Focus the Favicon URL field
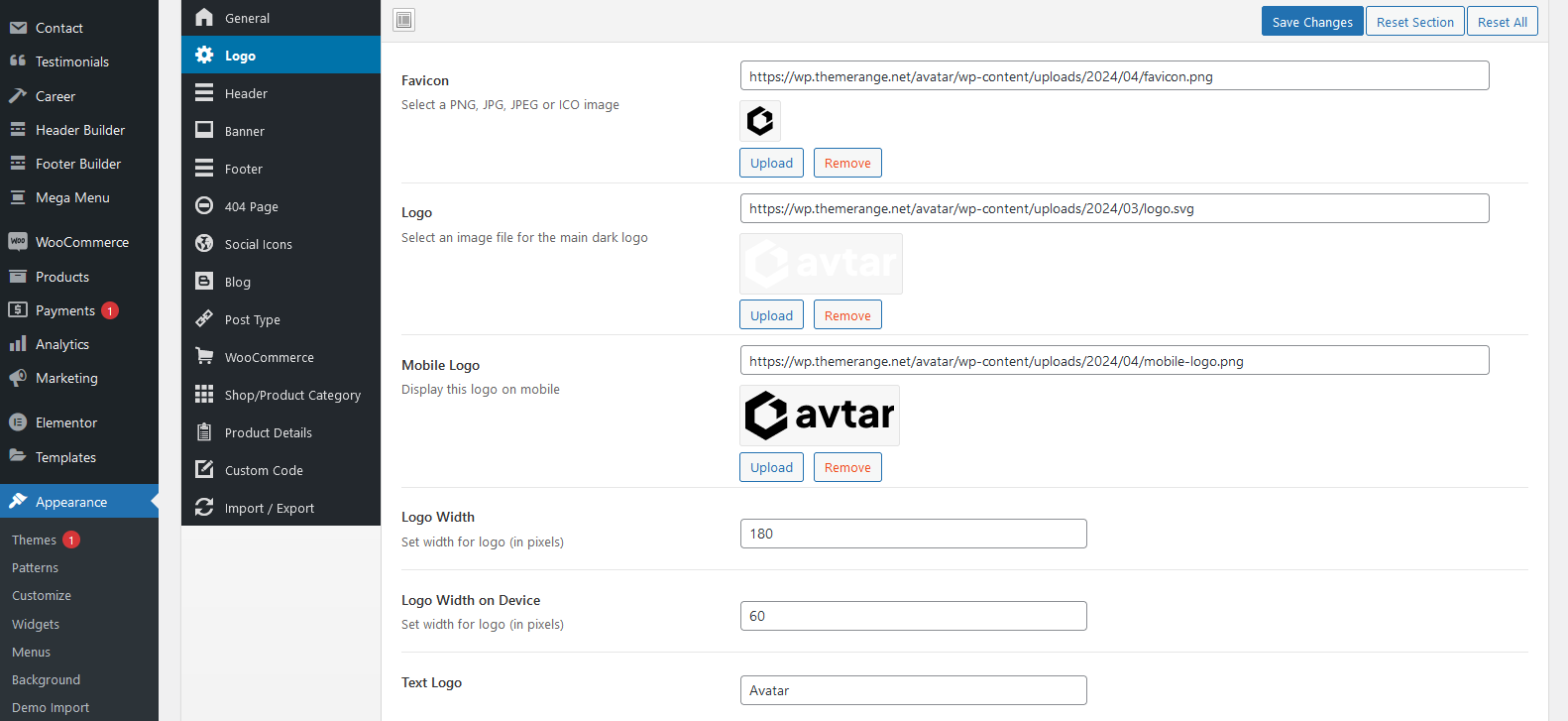 (x=1114, y=76)
